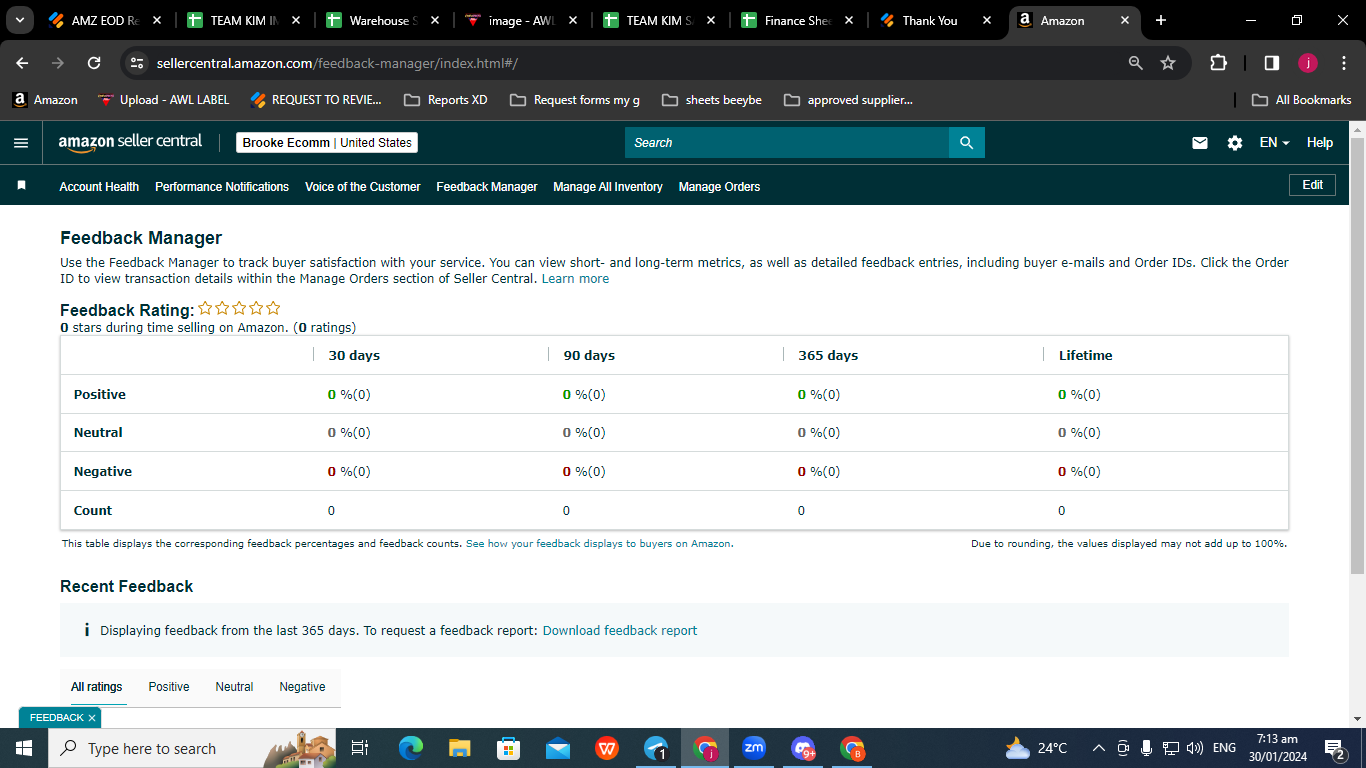Expand the EN language dropdown
Image resolution: width=1366 pixels, height=768 pixels.
(1274, 143)
